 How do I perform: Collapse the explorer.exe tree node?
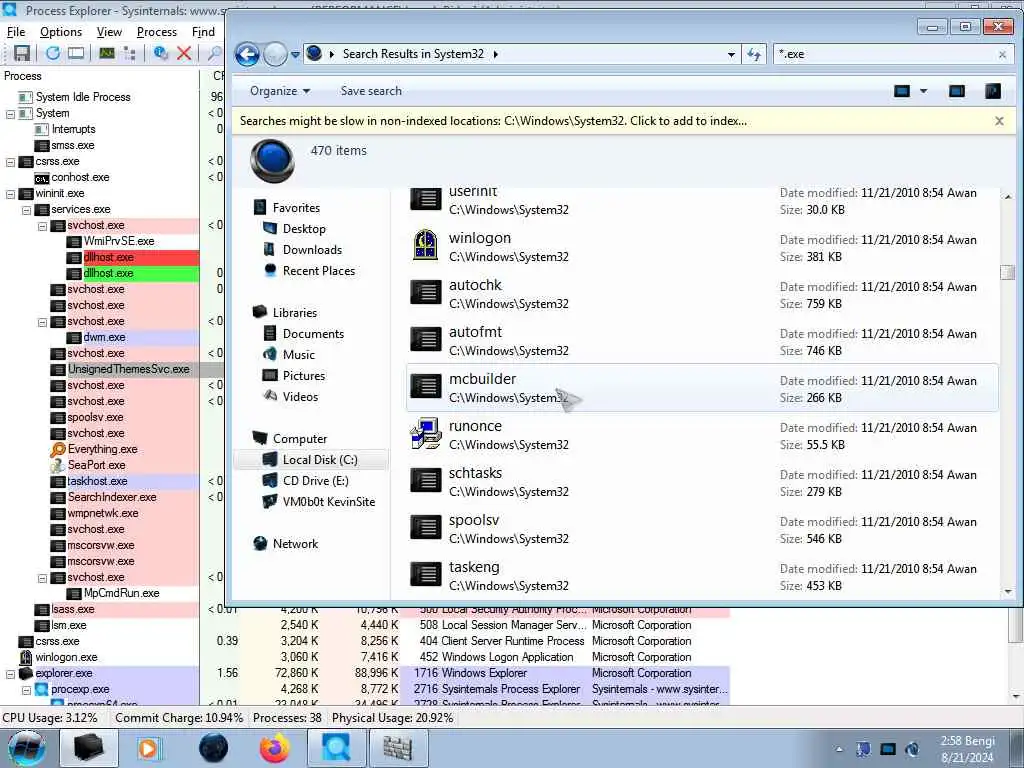[x=10, y=674]
